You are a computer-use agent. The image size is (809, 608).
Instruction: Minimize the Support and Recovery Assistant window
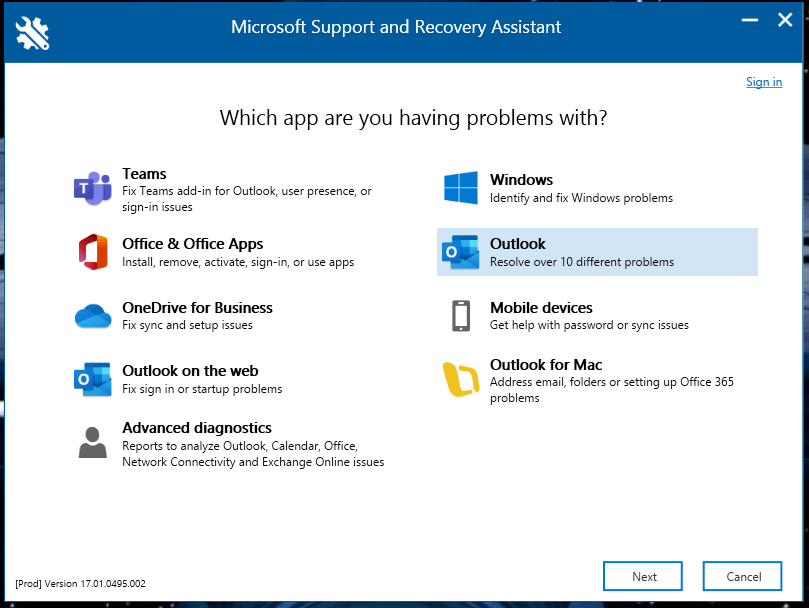pyautogui.click(x=750, y=21)
